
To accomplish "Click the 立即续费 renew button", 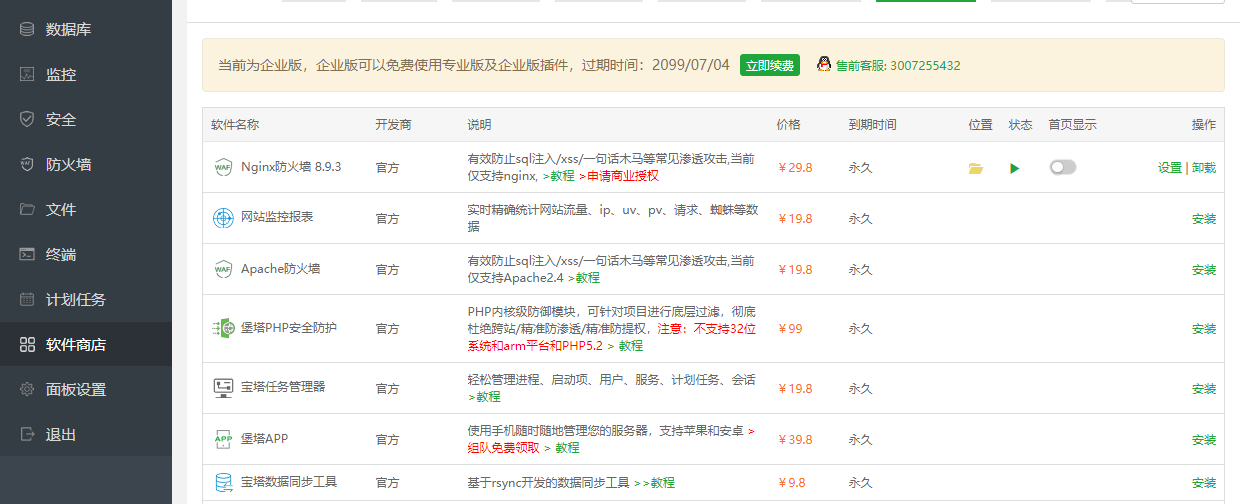I will pyautogui.click(x=769, y=65).
